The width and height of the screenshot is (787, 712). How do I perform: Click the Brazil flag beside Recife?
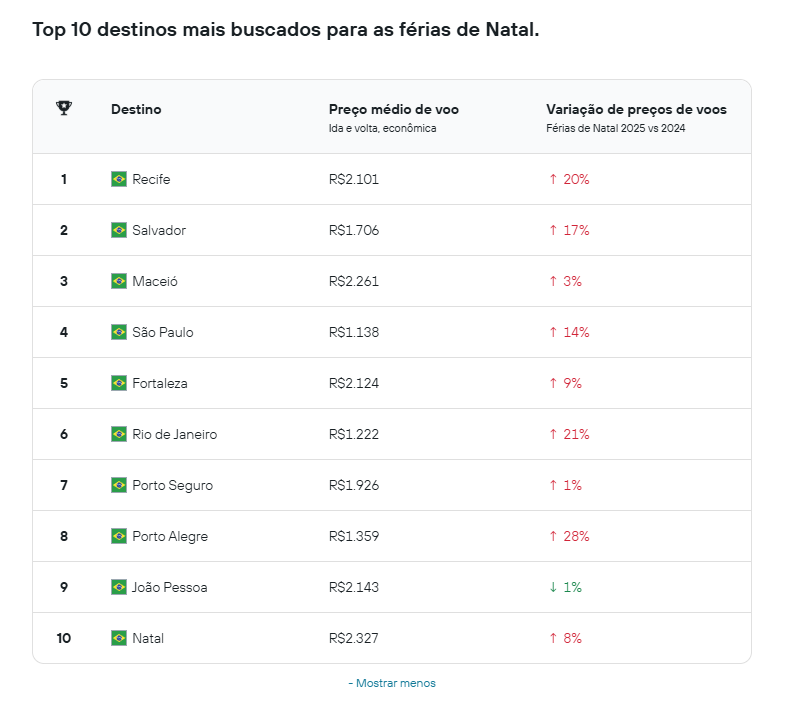[119, 179]
